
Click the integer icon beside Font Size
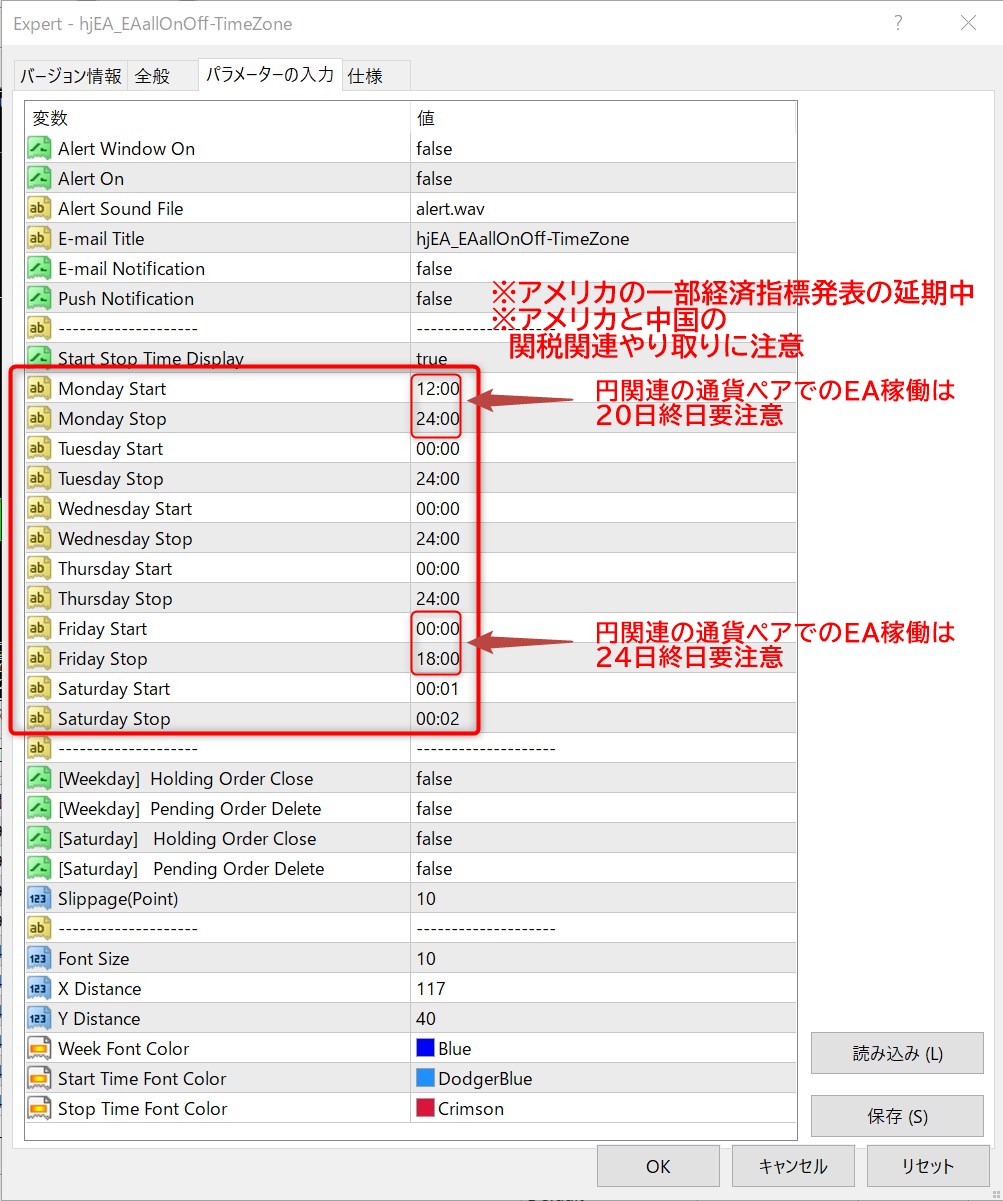39,959
